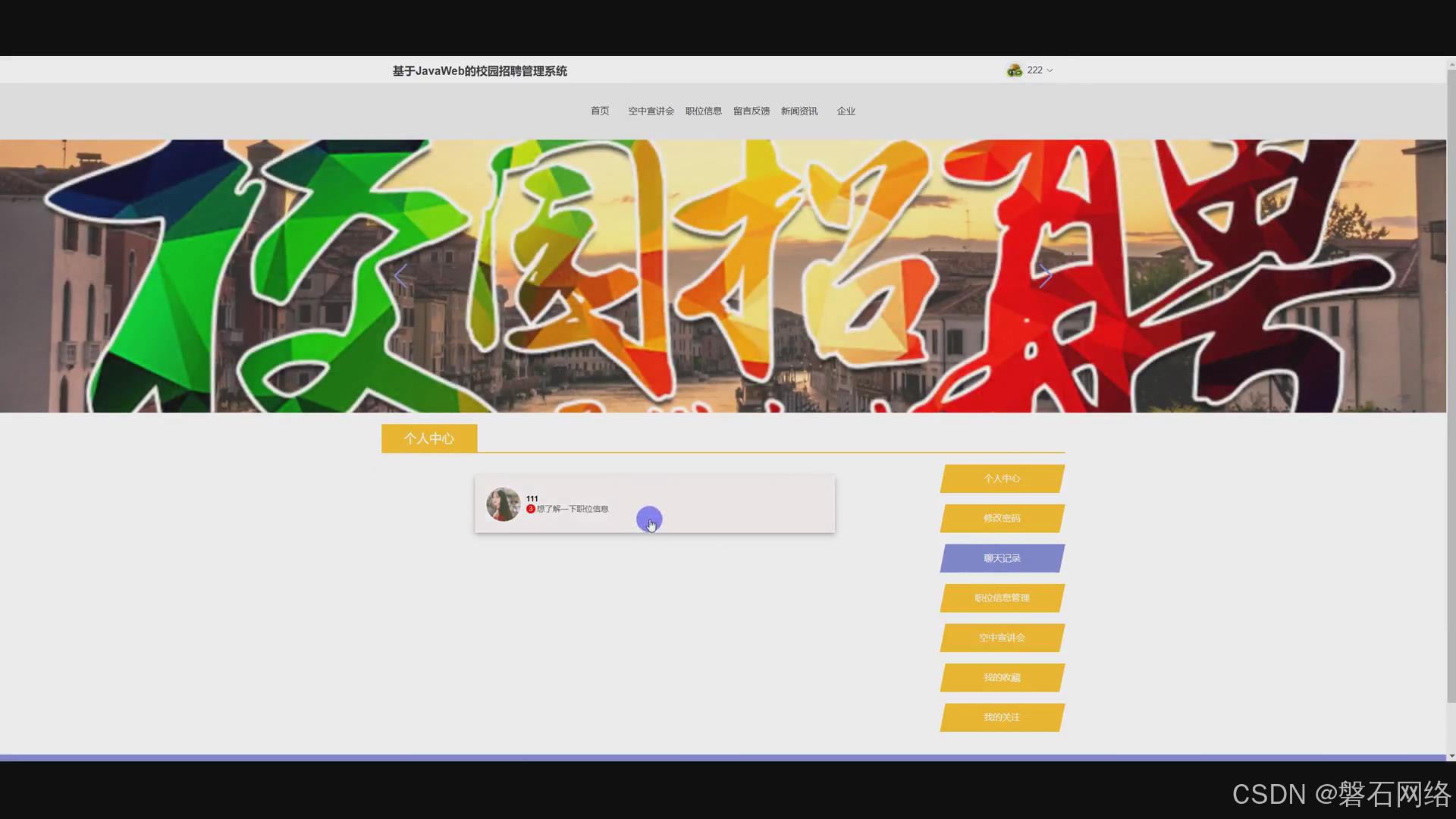Click the red unread badge showing 3

[531, 509]
